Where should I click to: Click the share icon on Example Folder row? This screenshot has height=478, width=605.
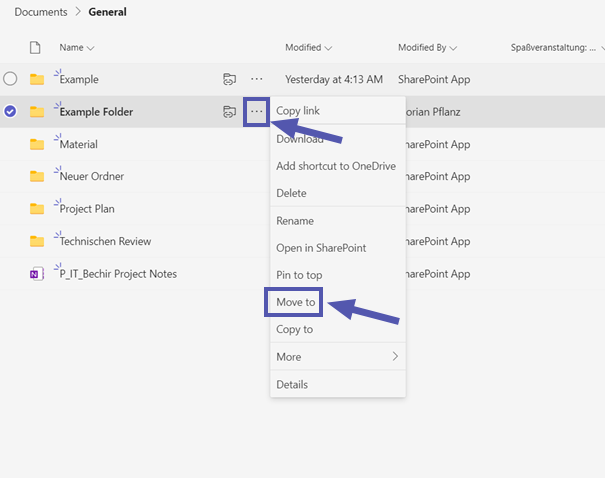229,112
